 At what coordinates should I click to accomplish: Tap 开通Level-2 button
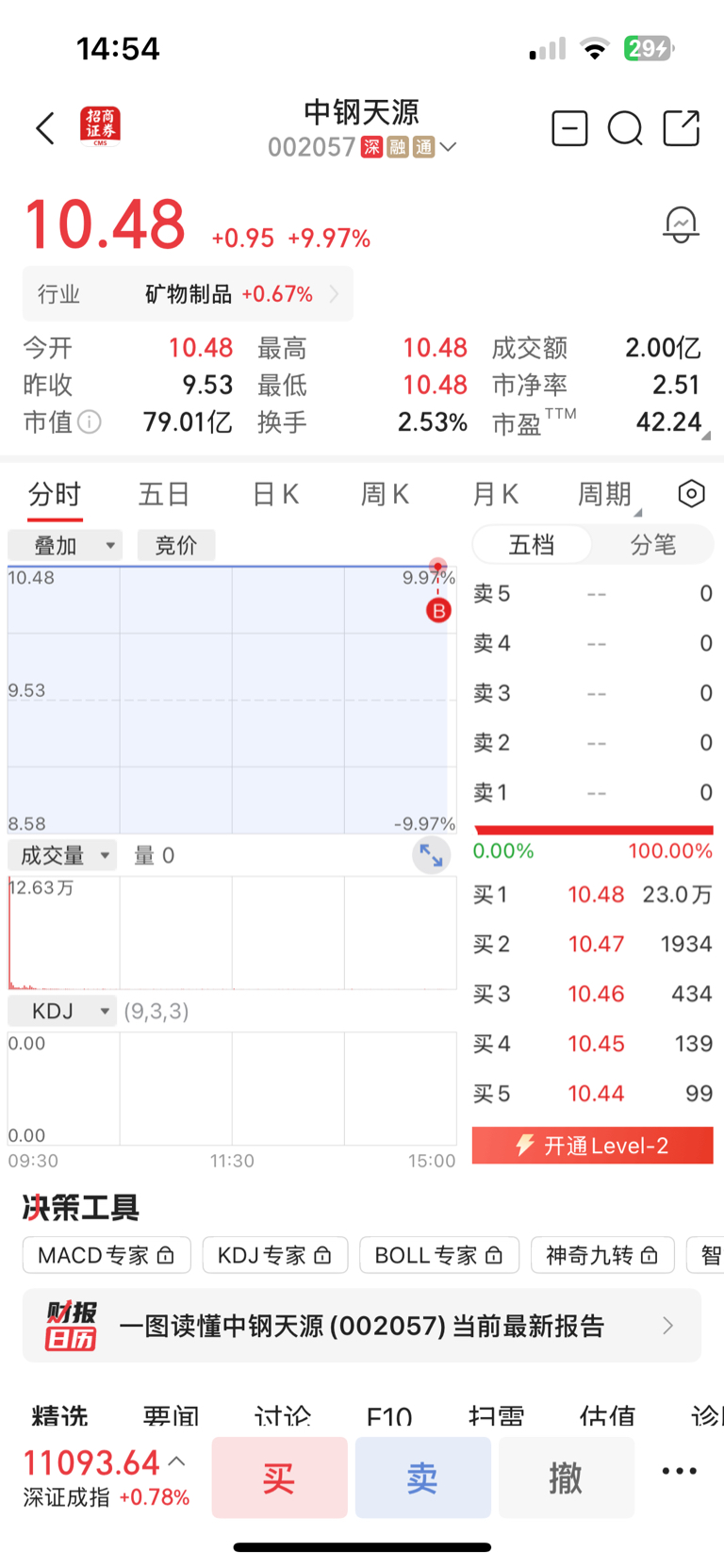click(592, 1146)
